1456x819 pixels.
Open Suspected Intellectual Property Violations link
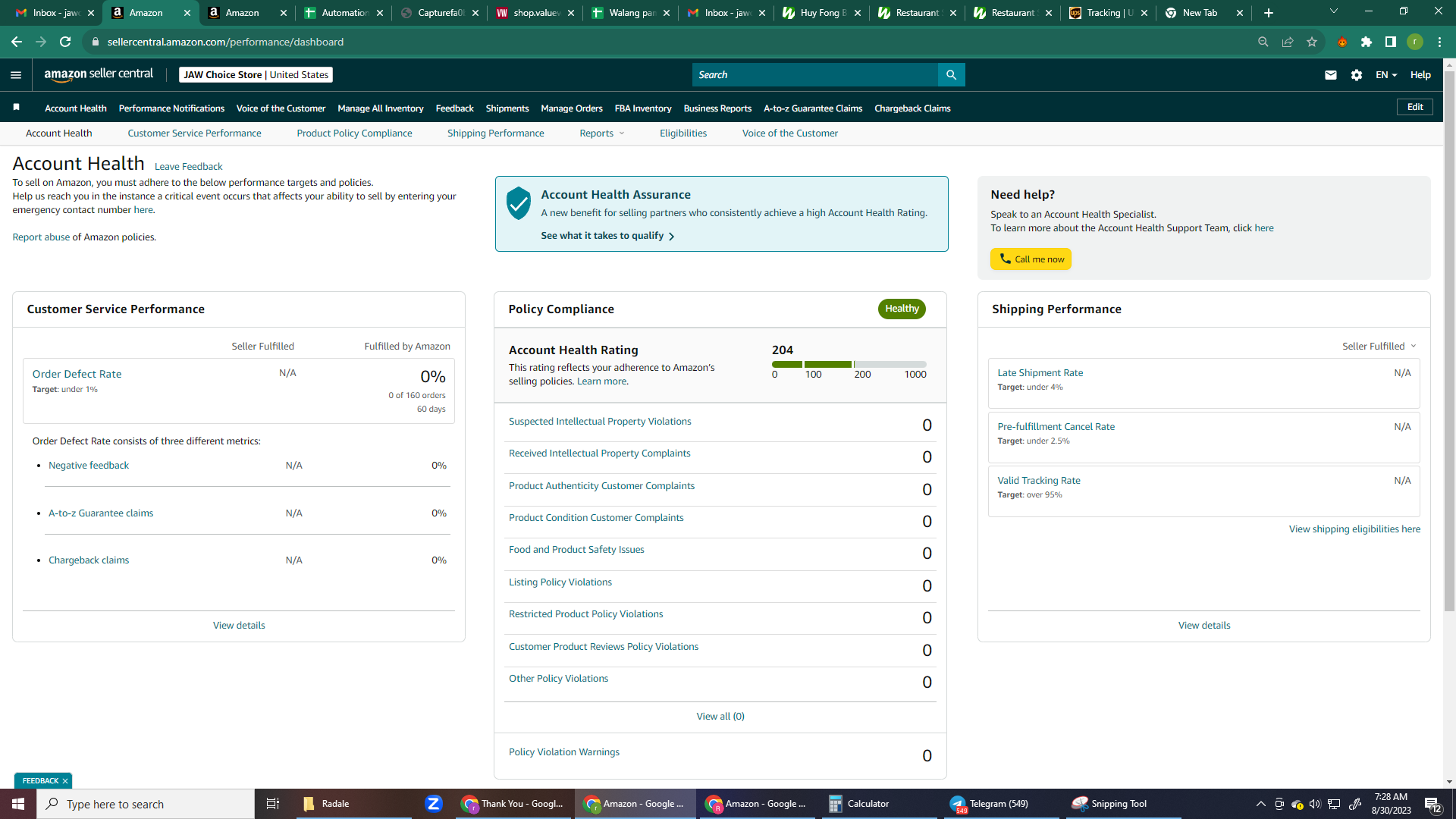[x=600, y=421]
